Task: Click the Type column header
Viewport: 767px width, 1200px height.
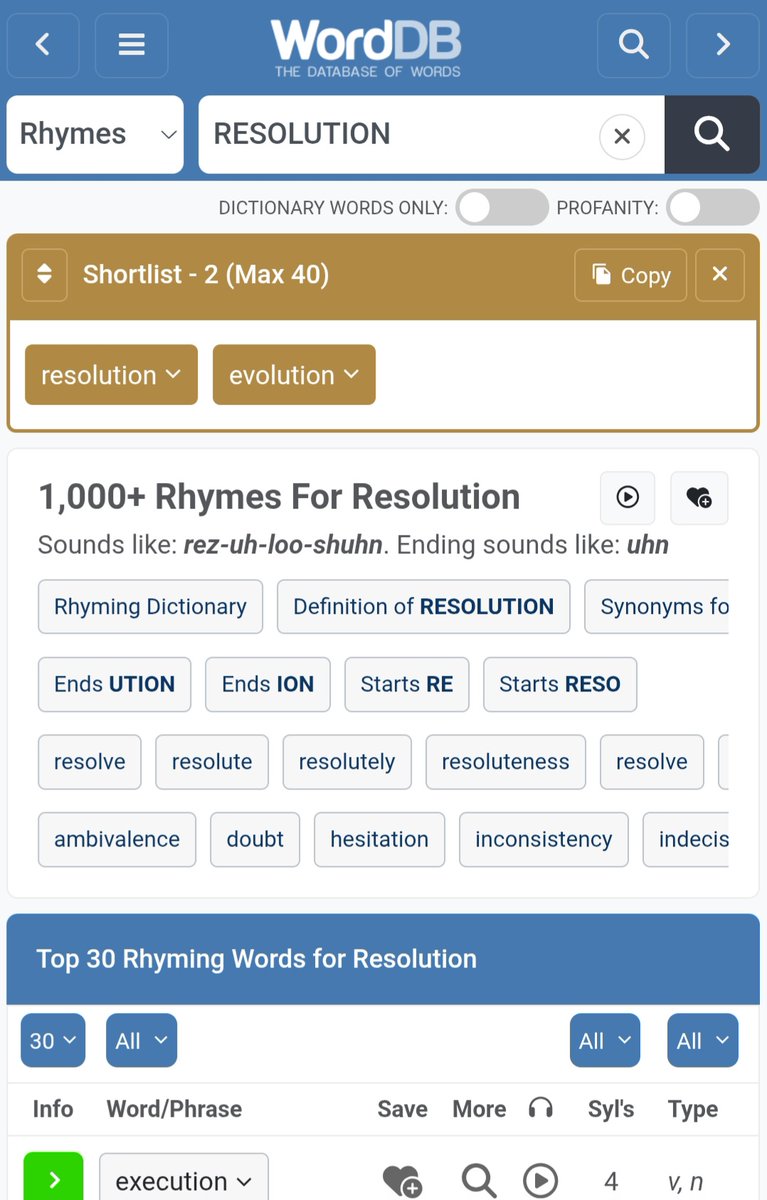Action: tap(693, 1109)
